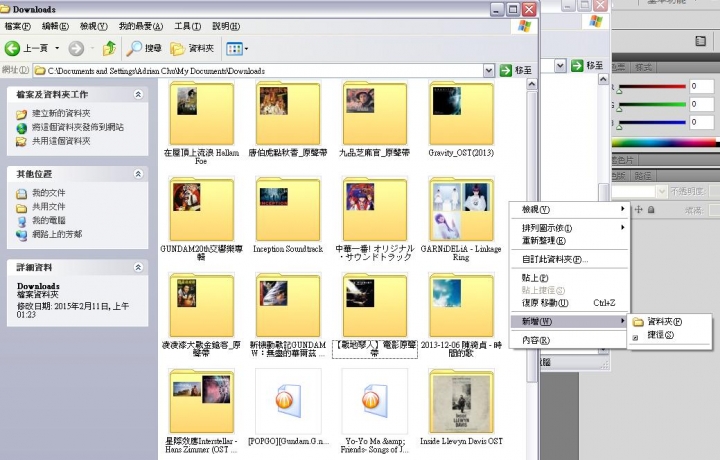This screenshot has height=460, width=720.
Task: Click the lock icon in the layers panel
Action: point(651,210)
